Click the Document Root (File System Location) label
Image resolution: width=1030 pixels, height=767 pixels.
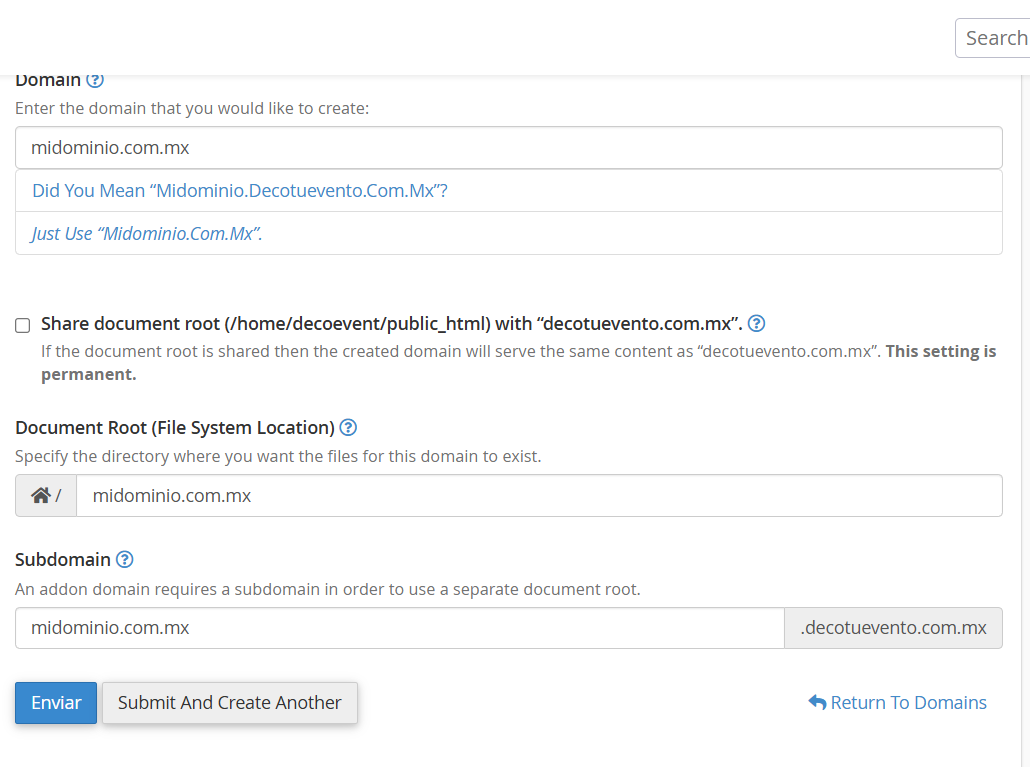pos(174,428)
